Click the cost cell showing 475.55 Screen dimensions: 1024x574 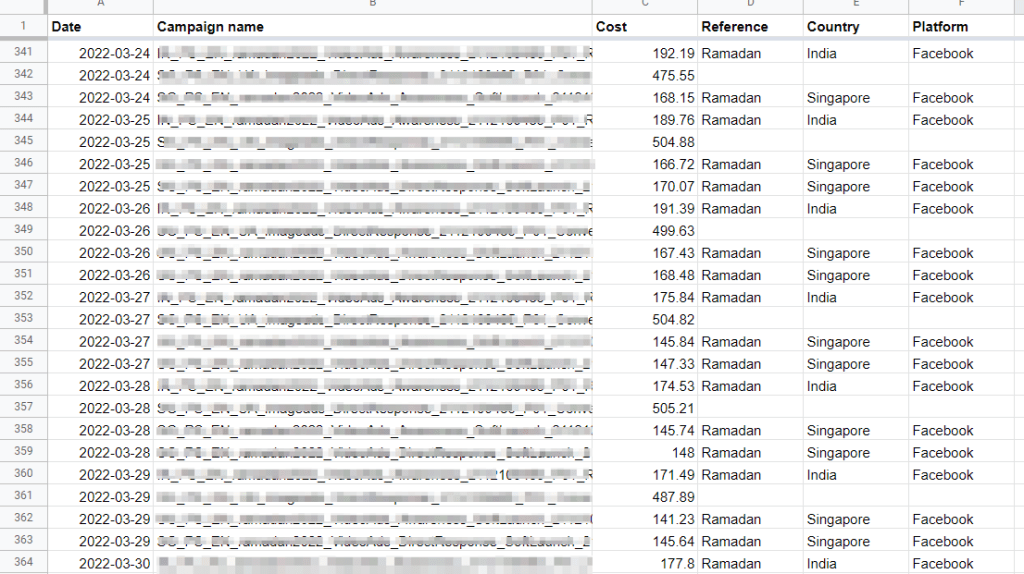645,76
